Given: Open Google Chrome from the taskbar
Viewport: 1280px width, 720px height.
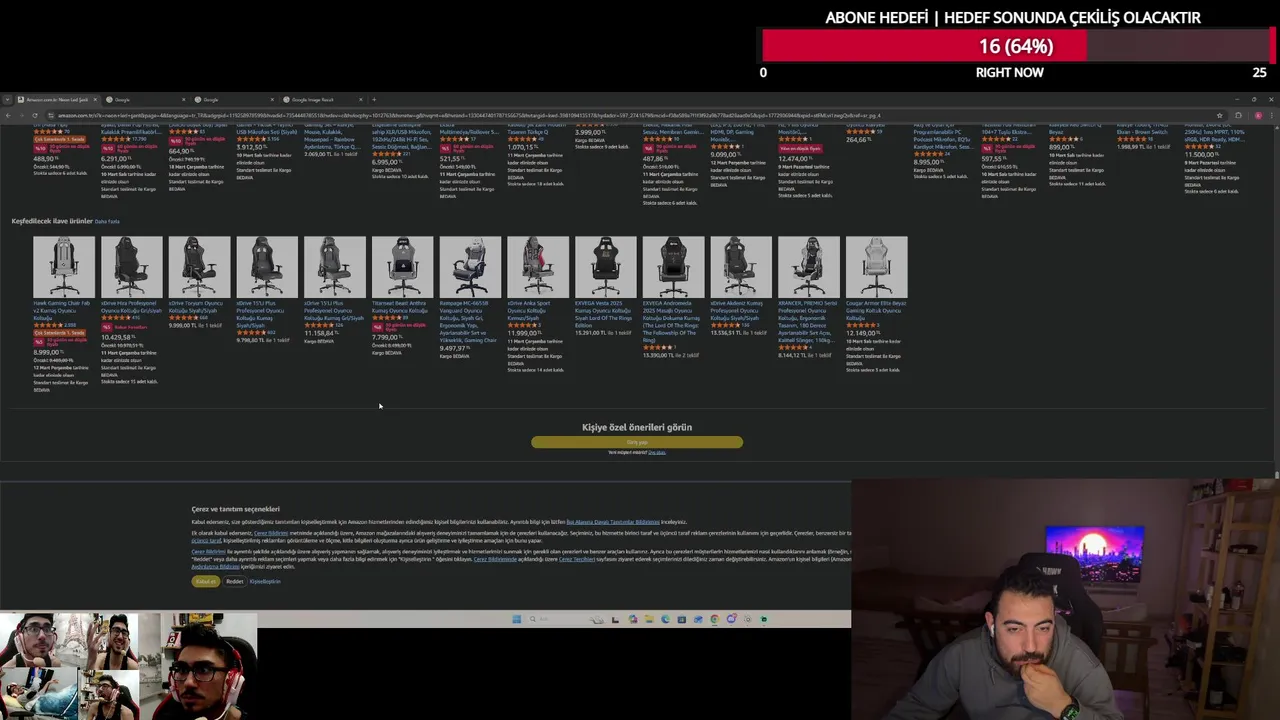Looking at the screenshot, I should point(715,619).
